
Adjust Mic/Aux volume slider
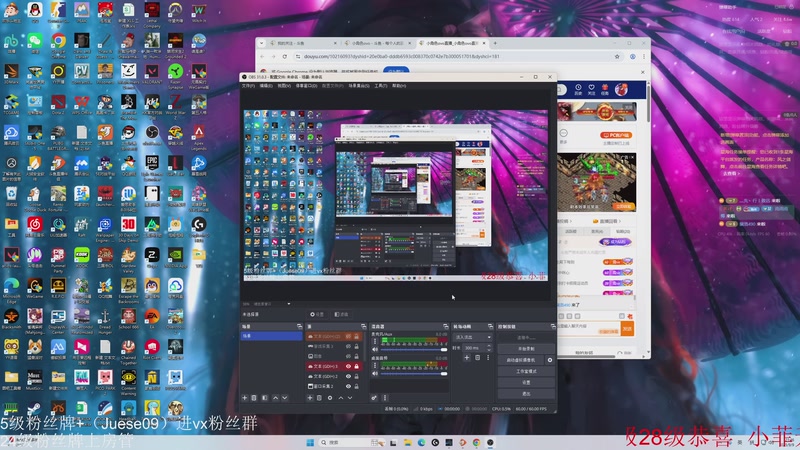coord(414,349)
